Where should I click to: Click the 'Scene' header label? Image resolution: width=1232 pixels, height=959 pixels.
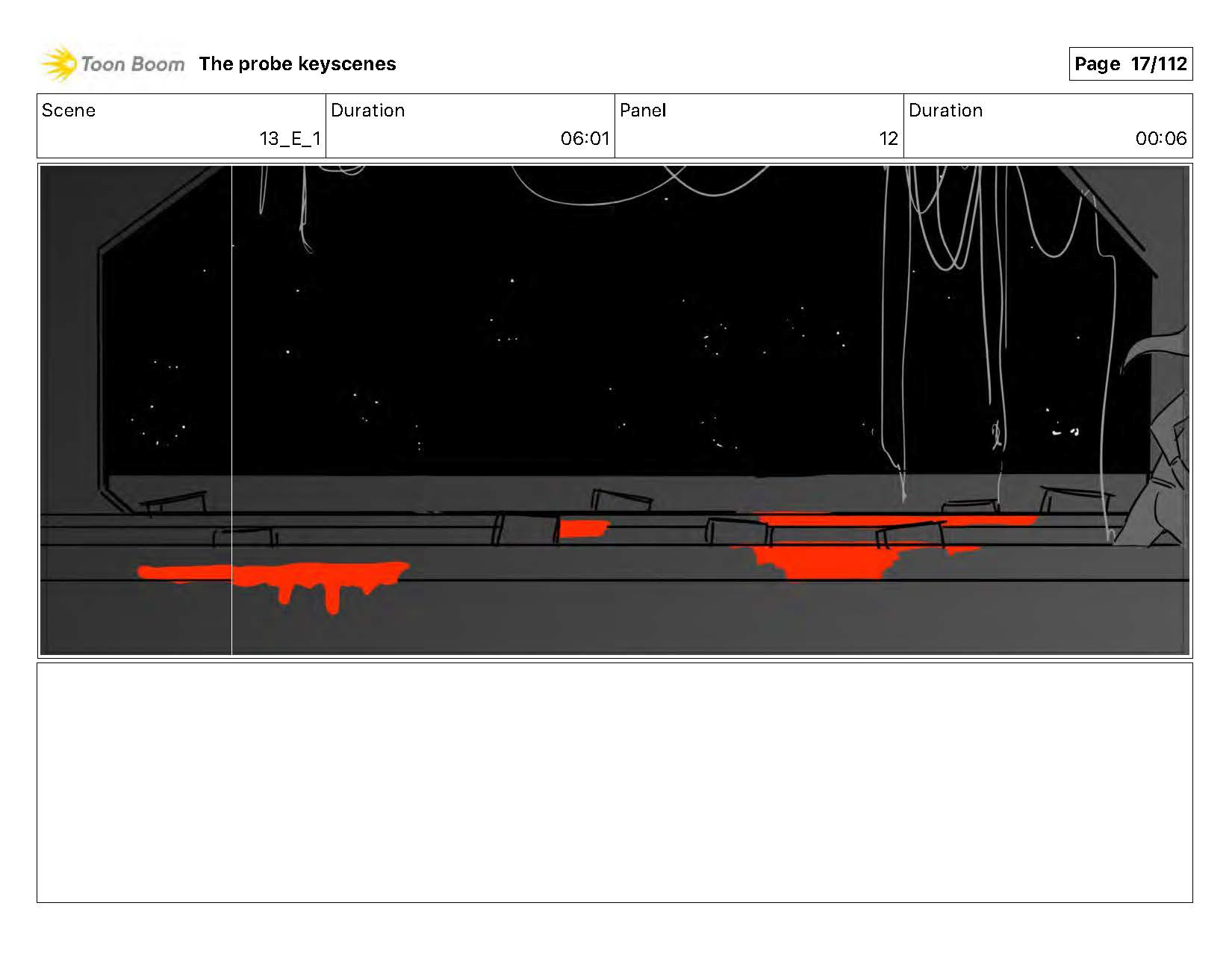[69, 111]
